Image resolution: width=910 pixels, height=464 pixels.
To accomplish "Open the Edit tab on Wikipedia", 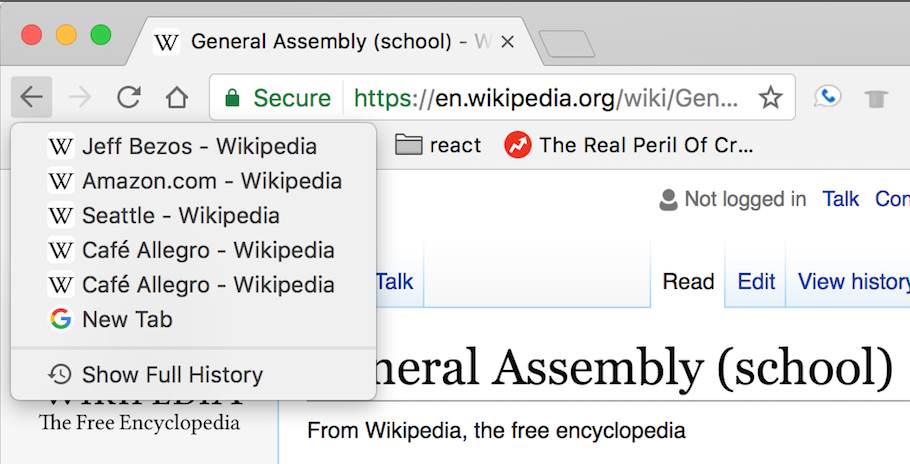I will tap(756, 281).
